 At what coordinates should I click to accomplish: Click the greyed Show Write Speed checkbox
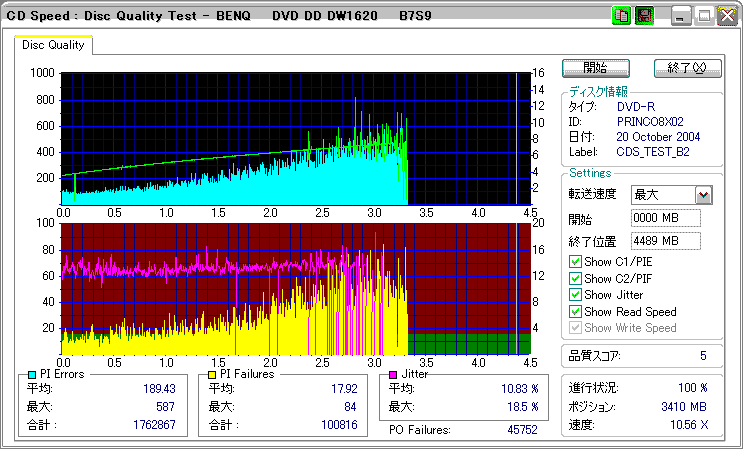(x=575, y=328)
